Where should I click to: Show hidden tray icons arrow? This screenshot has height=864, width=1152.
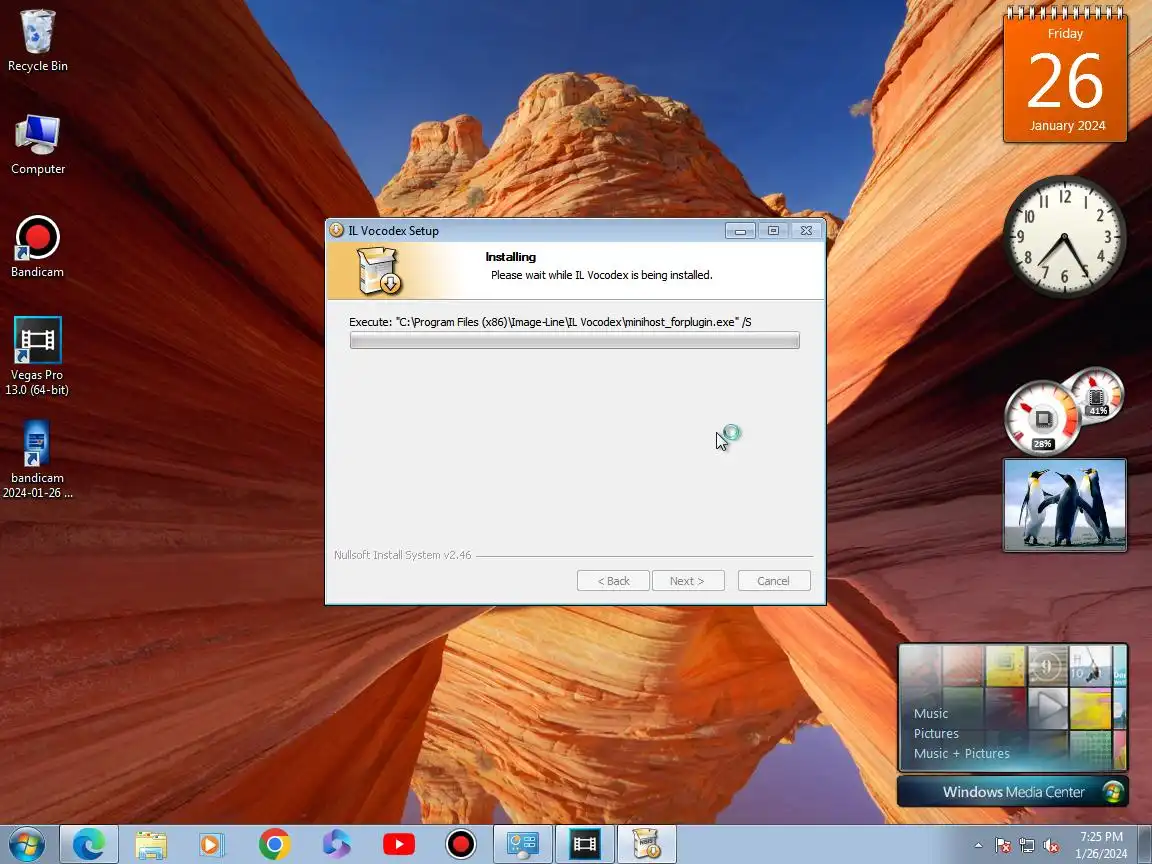tap(978, 845)
